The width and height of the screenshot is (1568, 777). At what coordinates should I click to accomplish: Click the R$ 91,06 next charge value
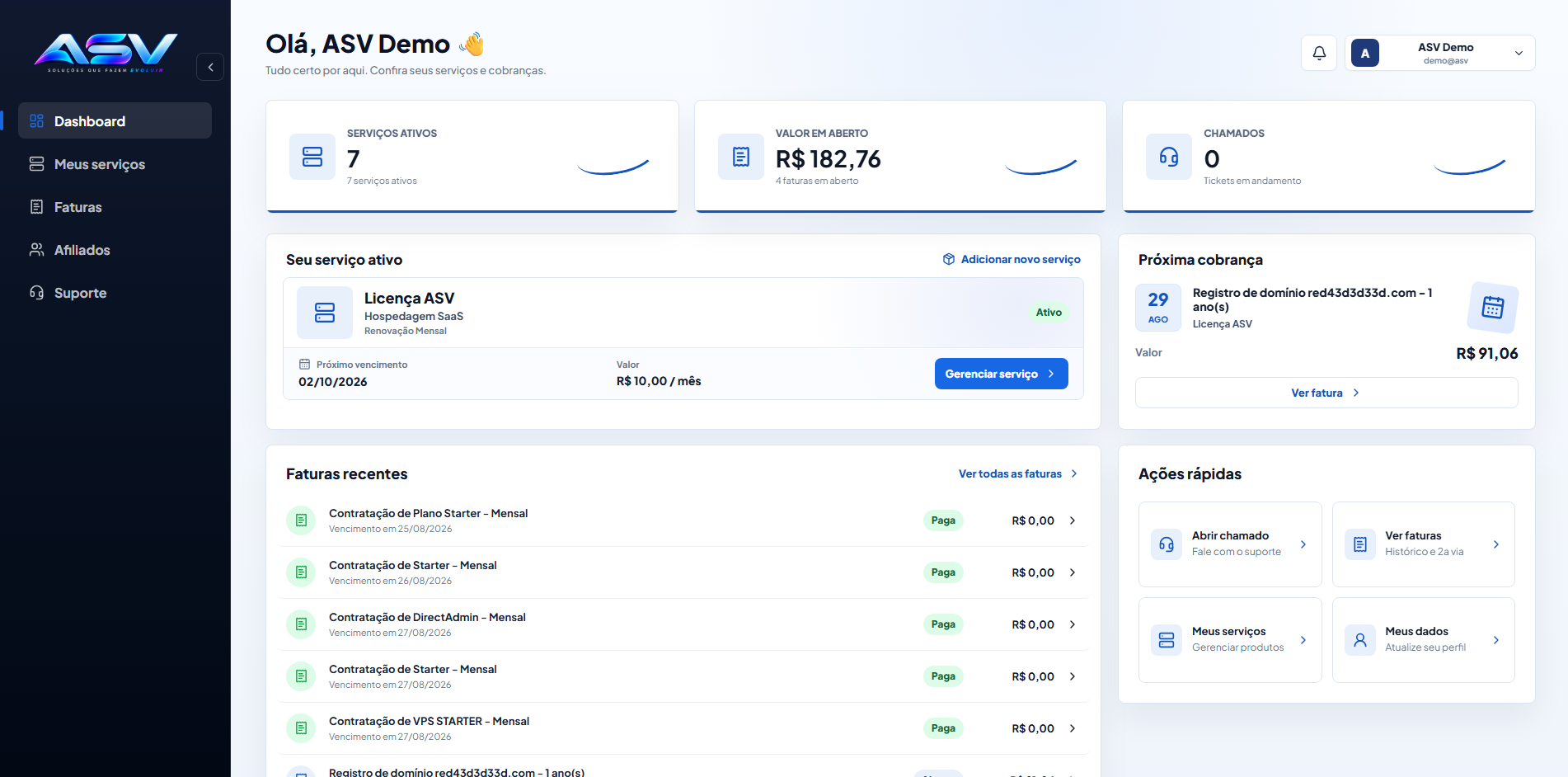coord(1487,354)
